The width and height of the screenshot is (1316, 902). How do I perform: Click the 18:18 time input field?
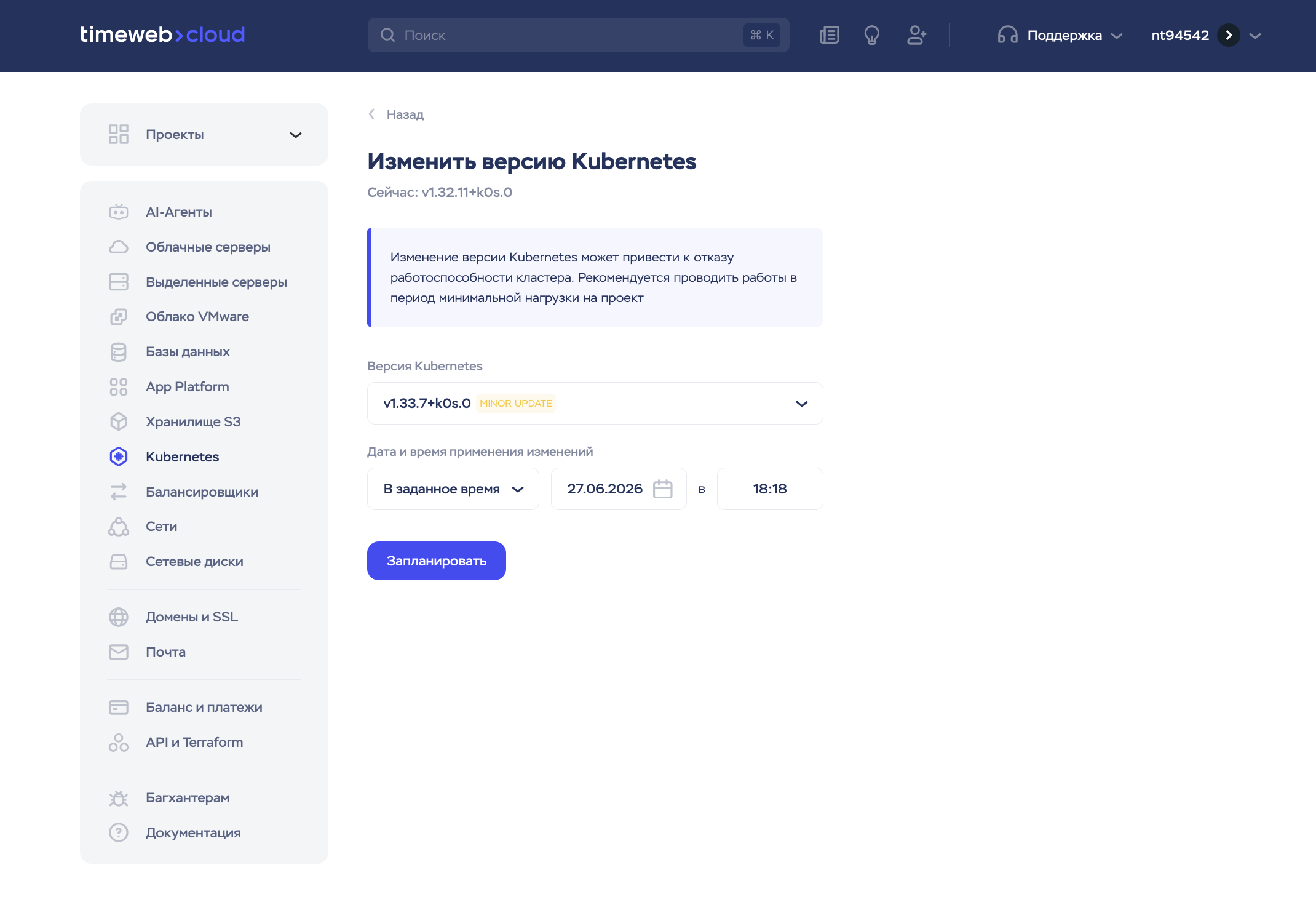click(x=769, y=489)
